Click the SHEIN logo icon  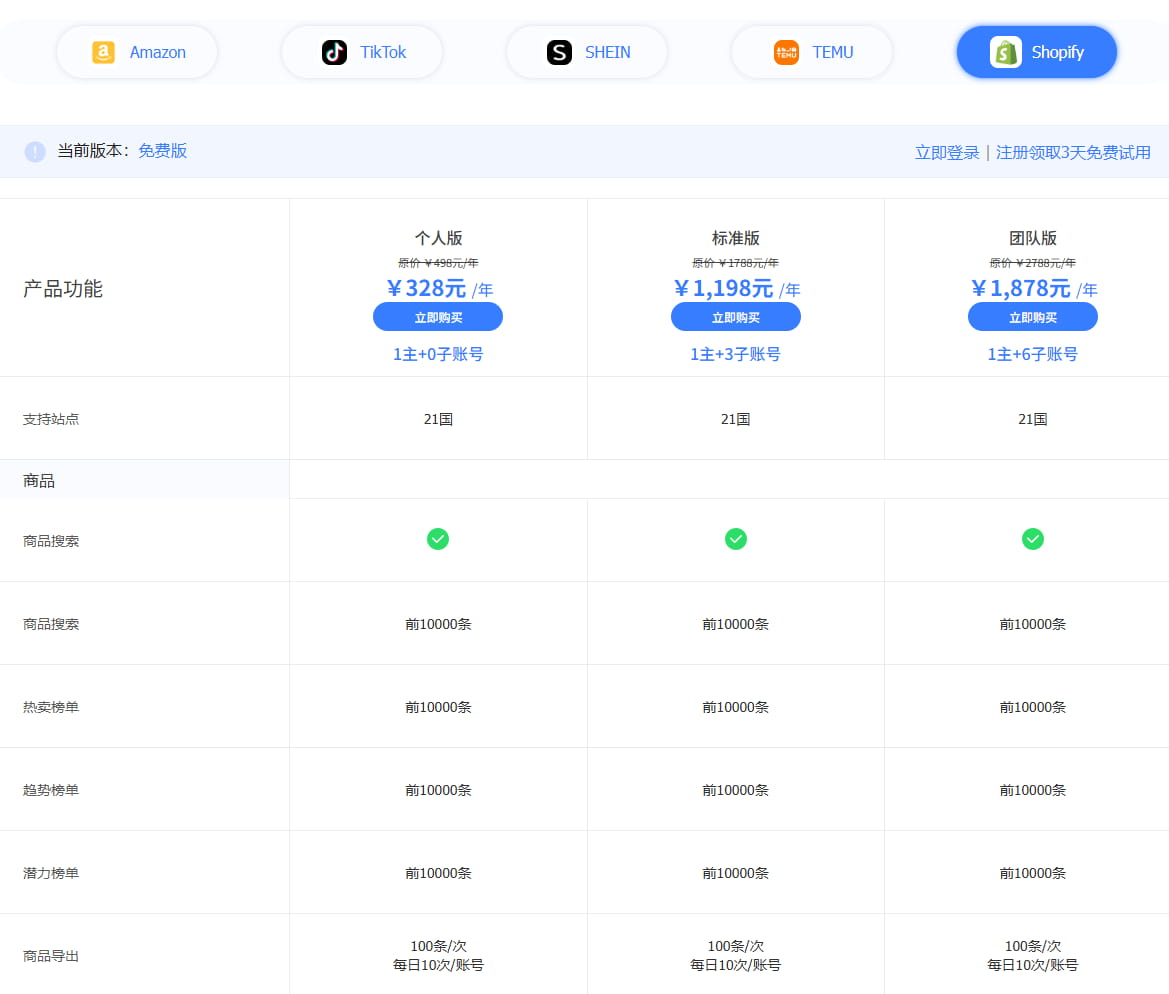[559, 52]
